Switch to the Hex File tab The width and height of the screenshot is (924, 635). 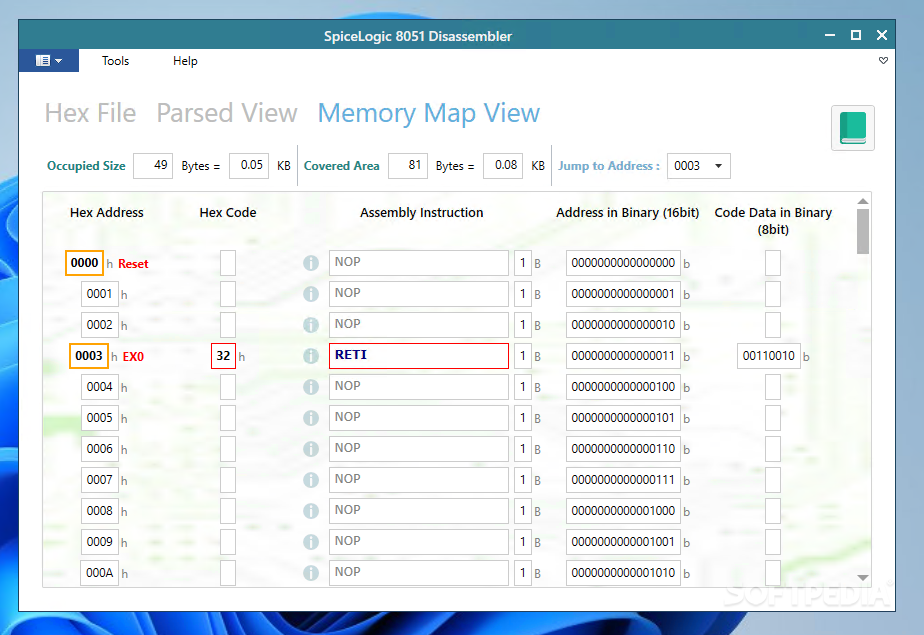(90, 113)
